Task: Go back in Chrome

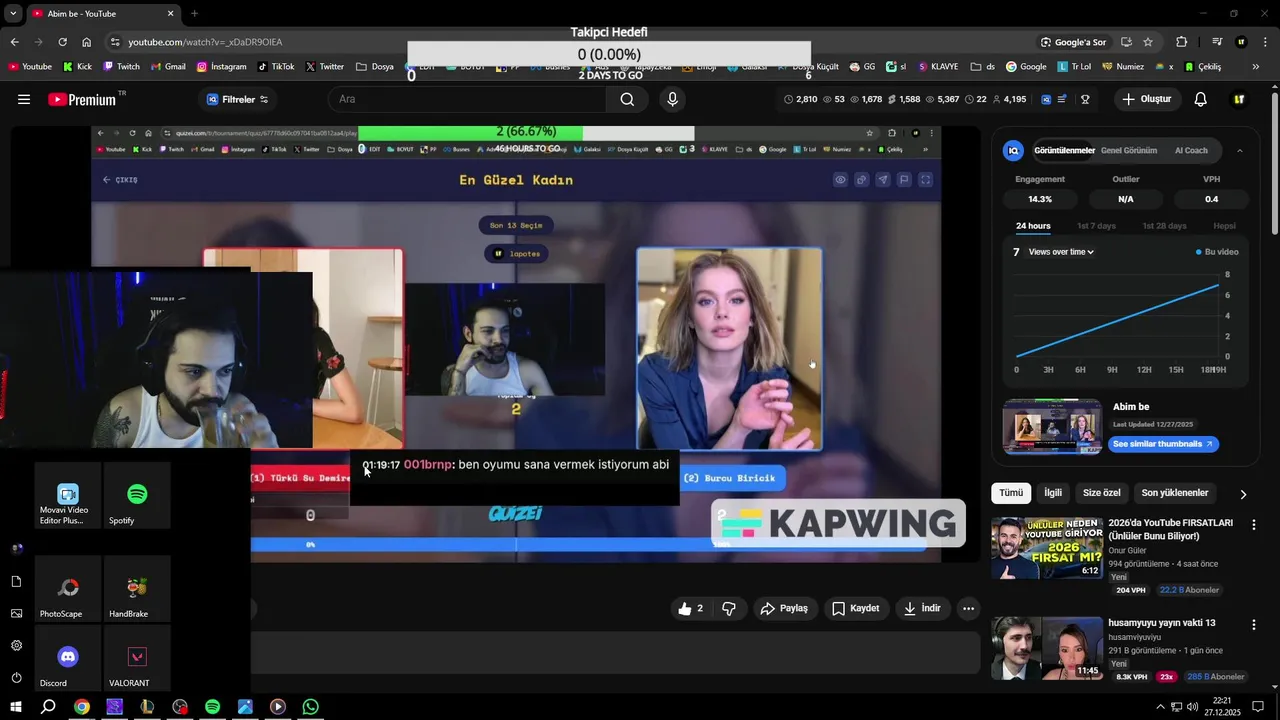Action: [x=14, y=42]
